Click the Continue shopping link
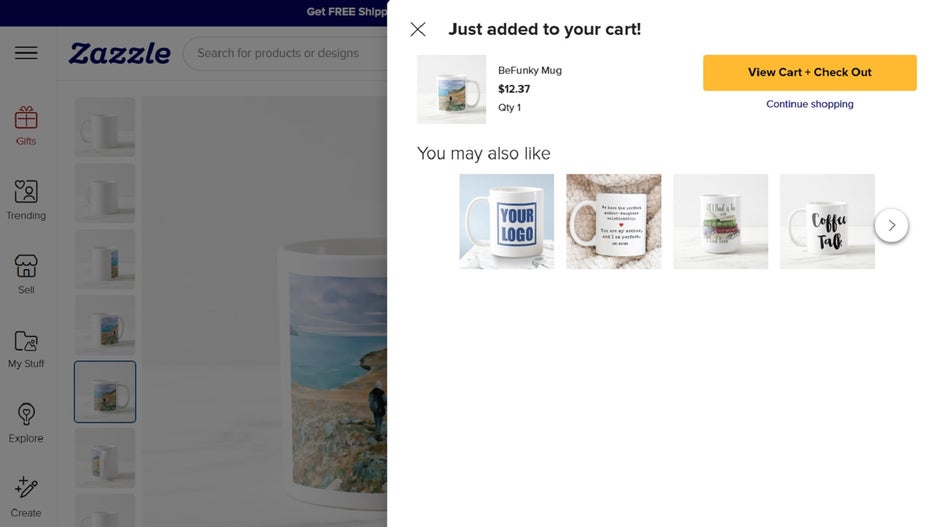 pyautogui.click(x=809, y=104)
